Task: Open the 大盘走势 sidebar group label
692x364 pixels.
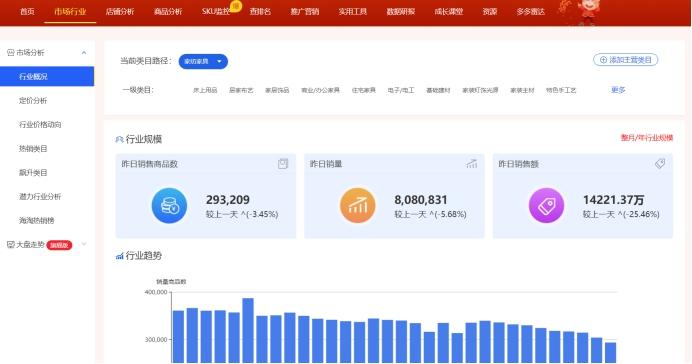Action: [30, 244]
